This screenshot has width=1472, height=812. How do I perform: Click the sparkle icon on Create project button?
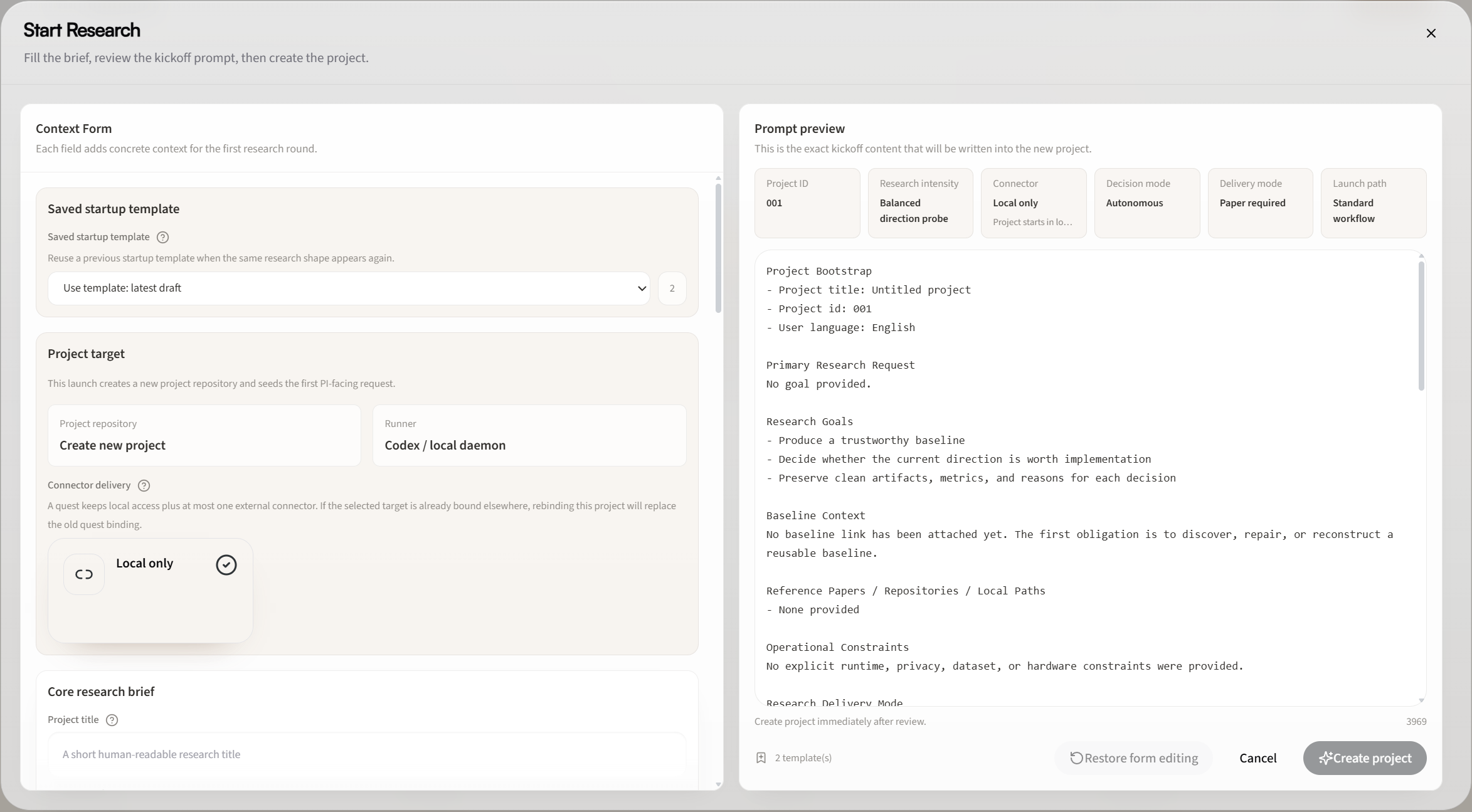click(x=1326, y=758)
